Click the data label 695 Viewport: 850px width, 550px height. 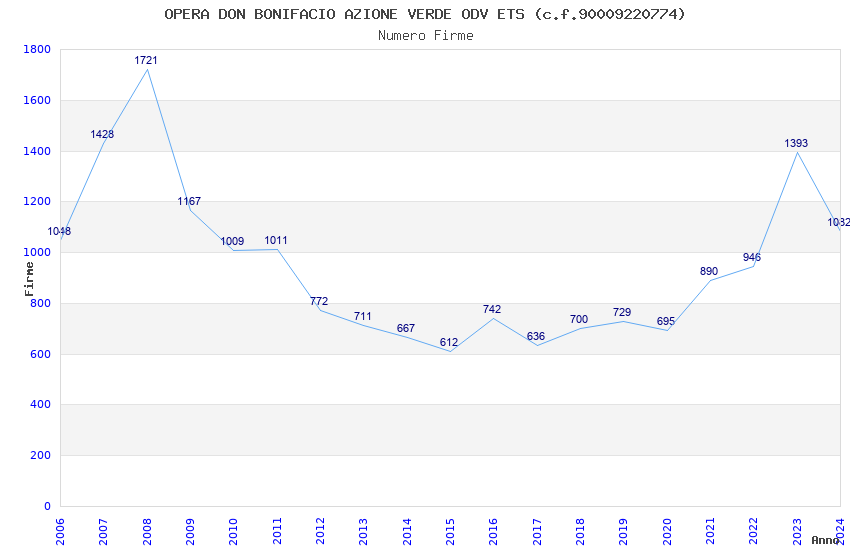pos(666,321)
